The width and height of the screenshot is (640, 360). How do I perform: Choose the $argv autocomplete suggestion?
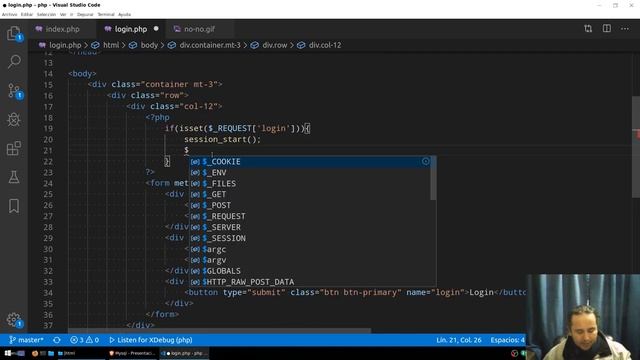[x=309, y=260]
